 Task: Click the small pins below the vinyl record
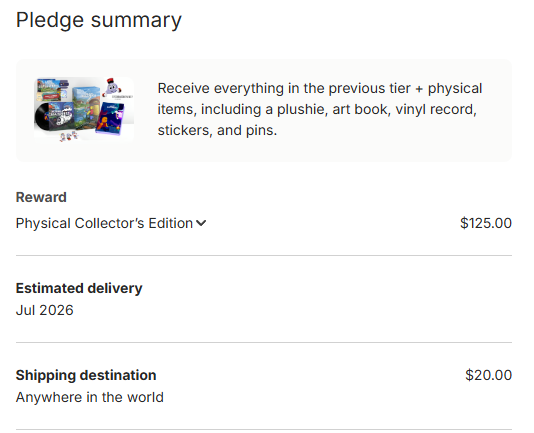pyautogui.click(x=69, y=137)
